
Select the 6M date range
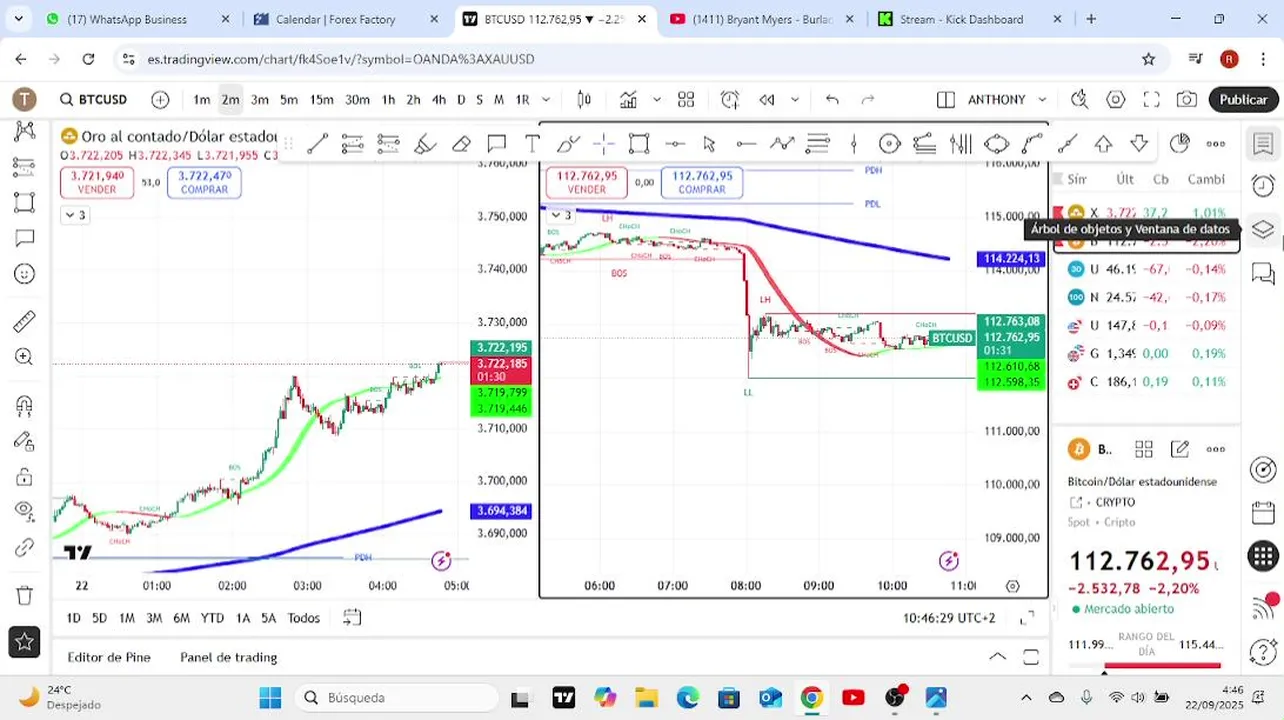coord(181,618)
